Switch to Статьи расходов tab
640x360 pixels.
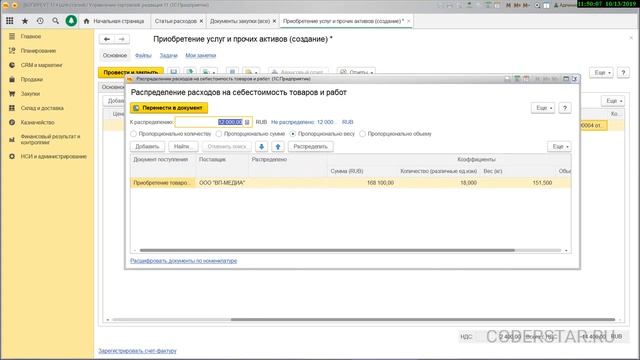click(x=176, y=21)
